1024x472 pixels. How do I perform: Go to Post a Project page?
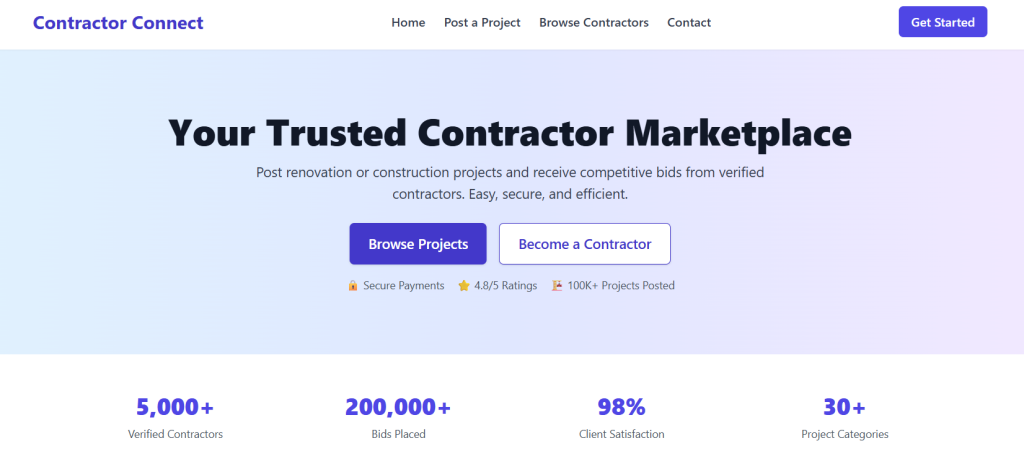click(x=482, y=22)
